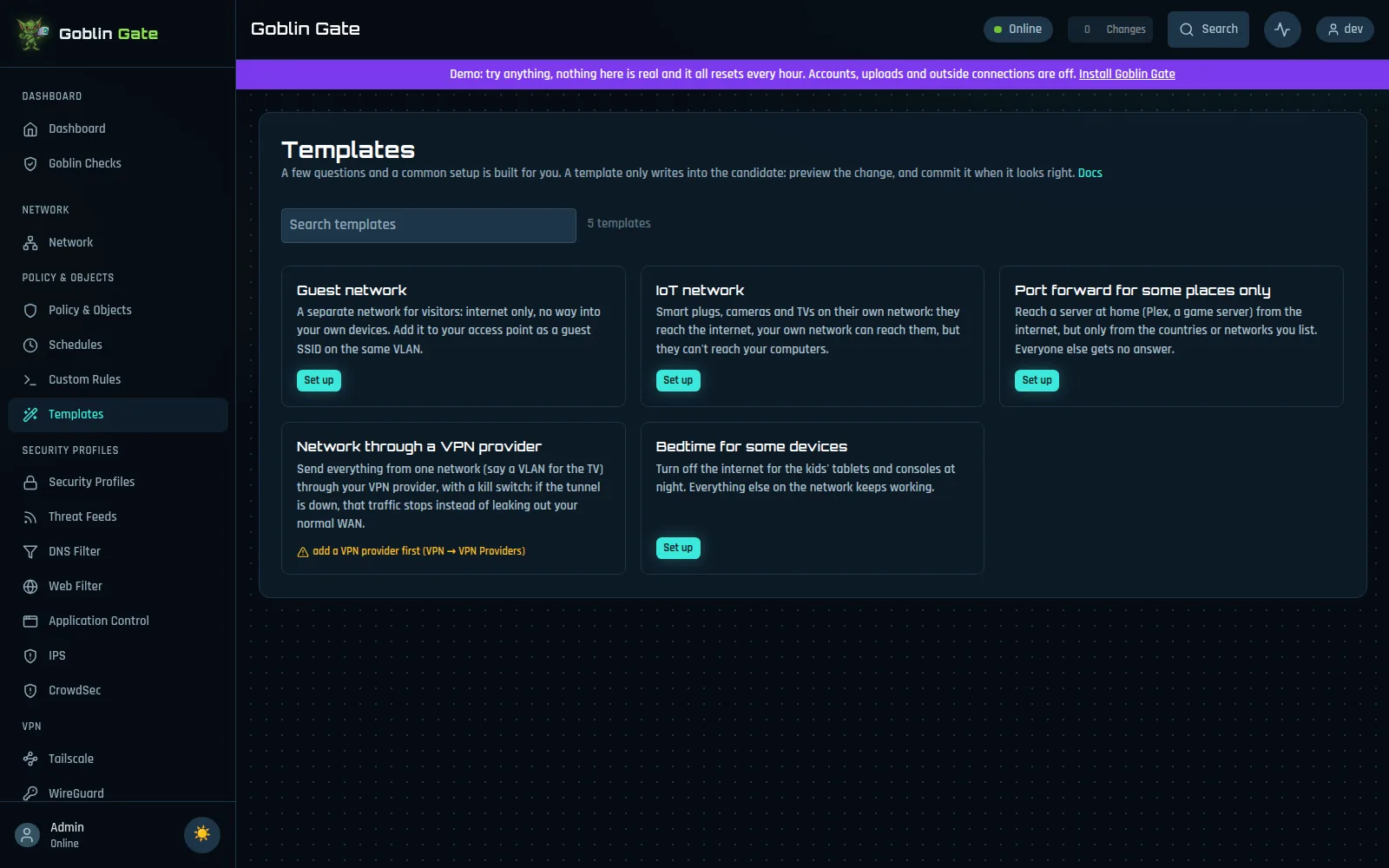Set up Port forward for some places
This screenshot has height=868, width=1389.
1037,380
